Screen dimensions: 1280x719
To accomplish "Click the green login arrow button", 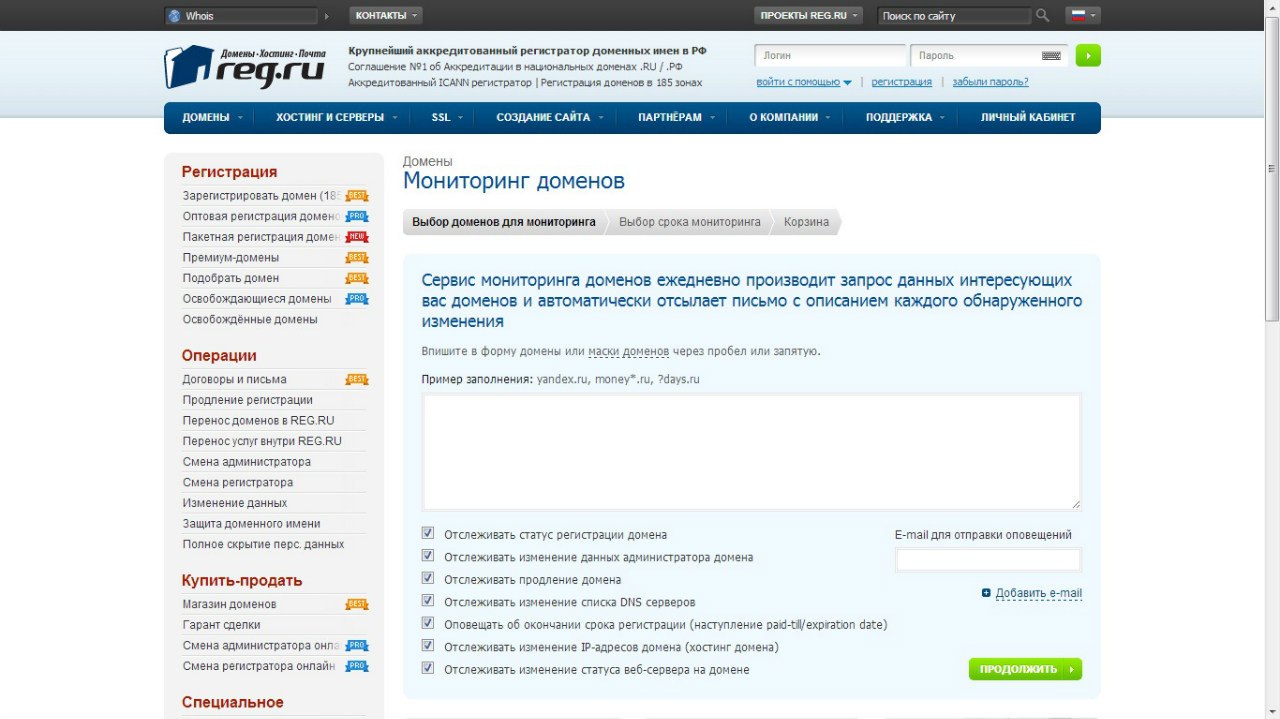I will tap(1088, 56).
